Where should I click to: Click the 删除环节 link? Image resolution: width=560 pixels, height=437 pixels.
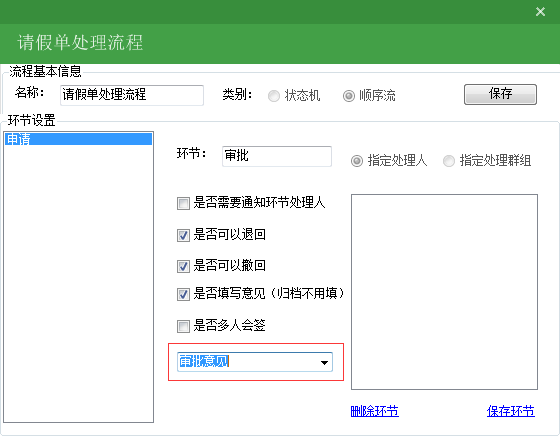(x=375, y=411)
